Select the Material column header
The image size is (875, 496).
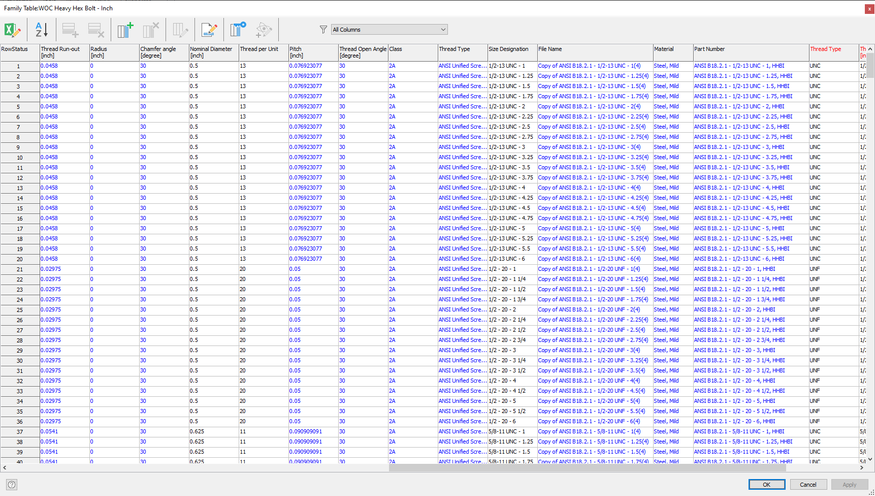point(673,52)
